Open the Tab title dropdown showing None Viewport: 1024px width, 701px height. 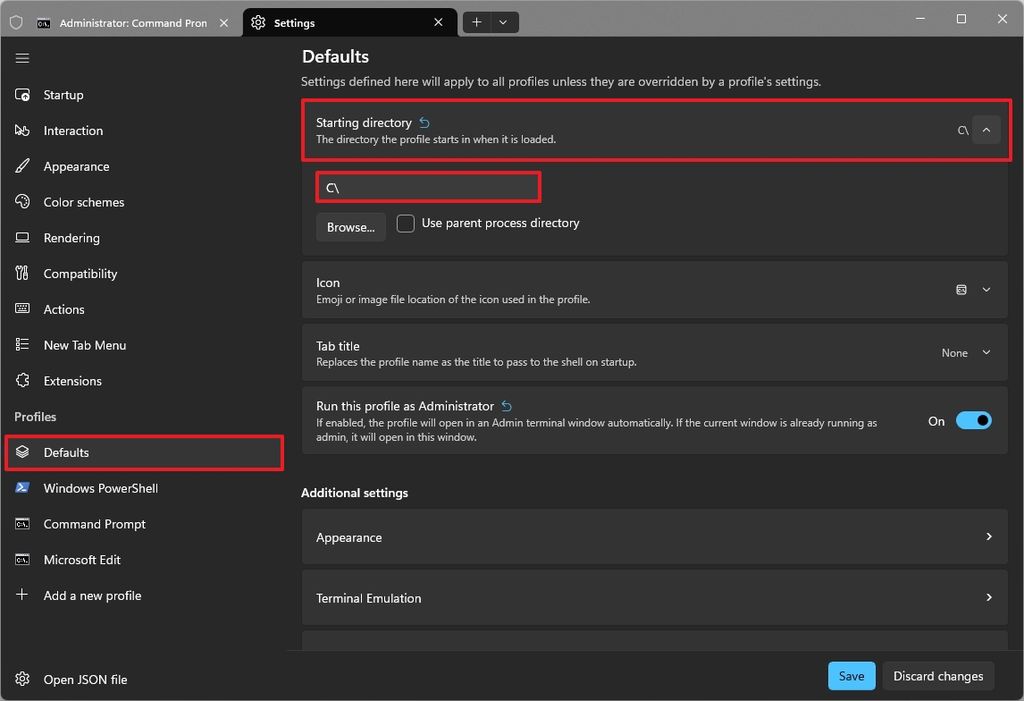click(x=966, y=352)
